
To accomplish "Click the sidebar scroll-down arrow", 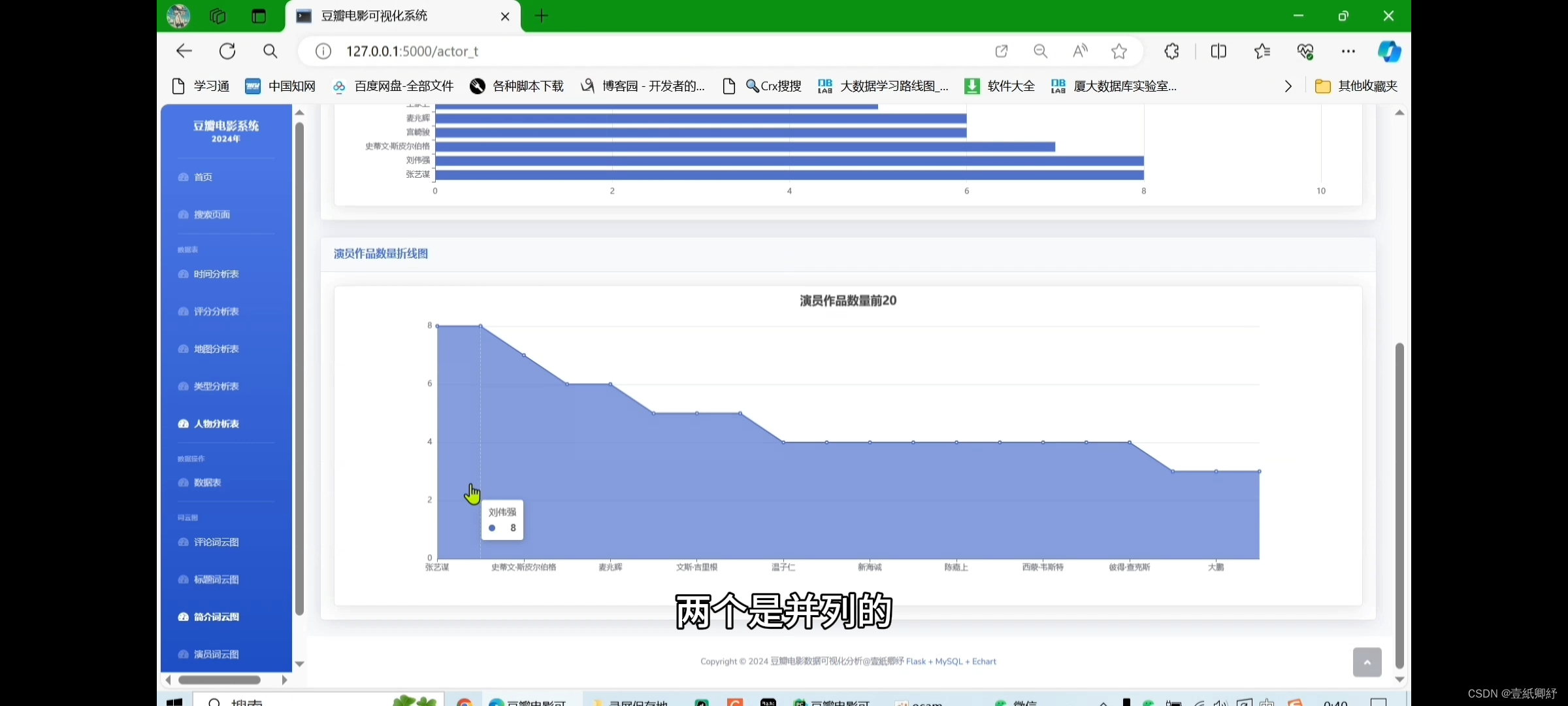I will (299, 664).
